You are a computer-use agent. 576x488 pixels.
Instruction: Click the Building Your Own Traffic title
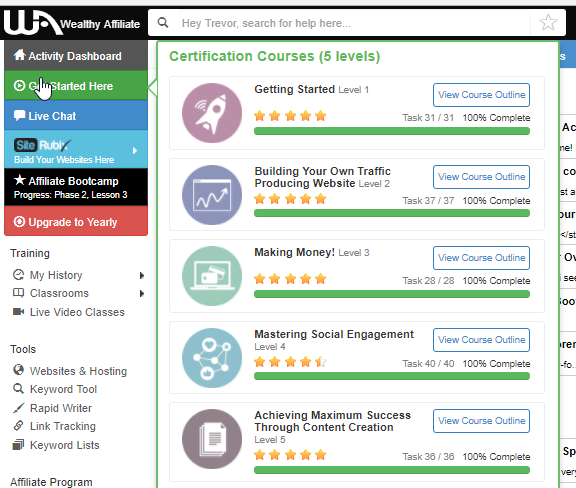coord(323,177)
